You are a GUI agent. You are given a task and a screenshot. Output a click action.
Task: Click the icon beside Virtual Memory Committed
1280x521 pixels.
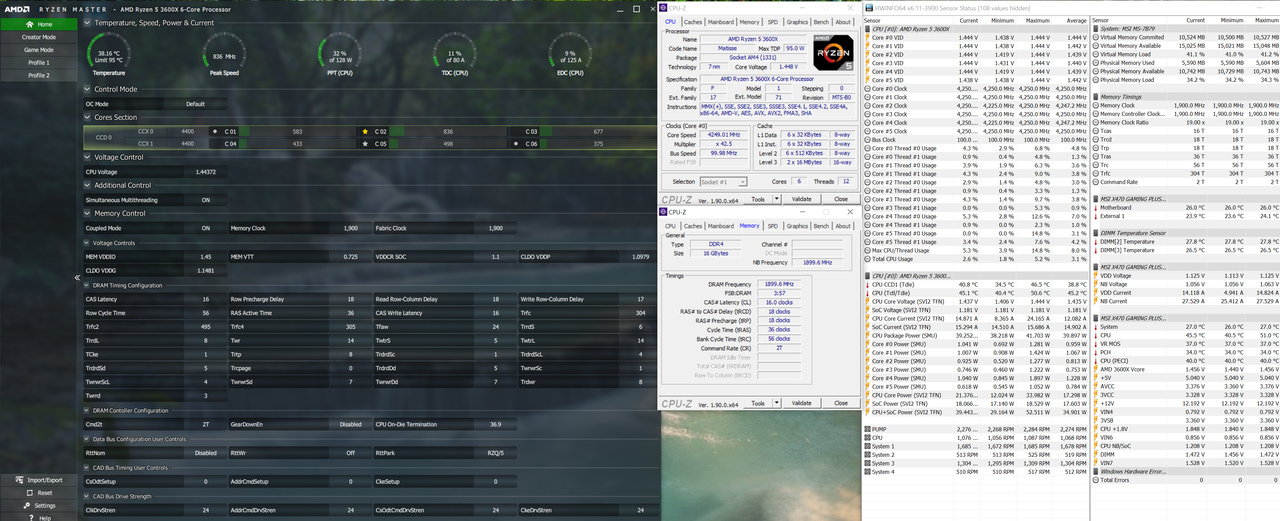[1096, 37]
